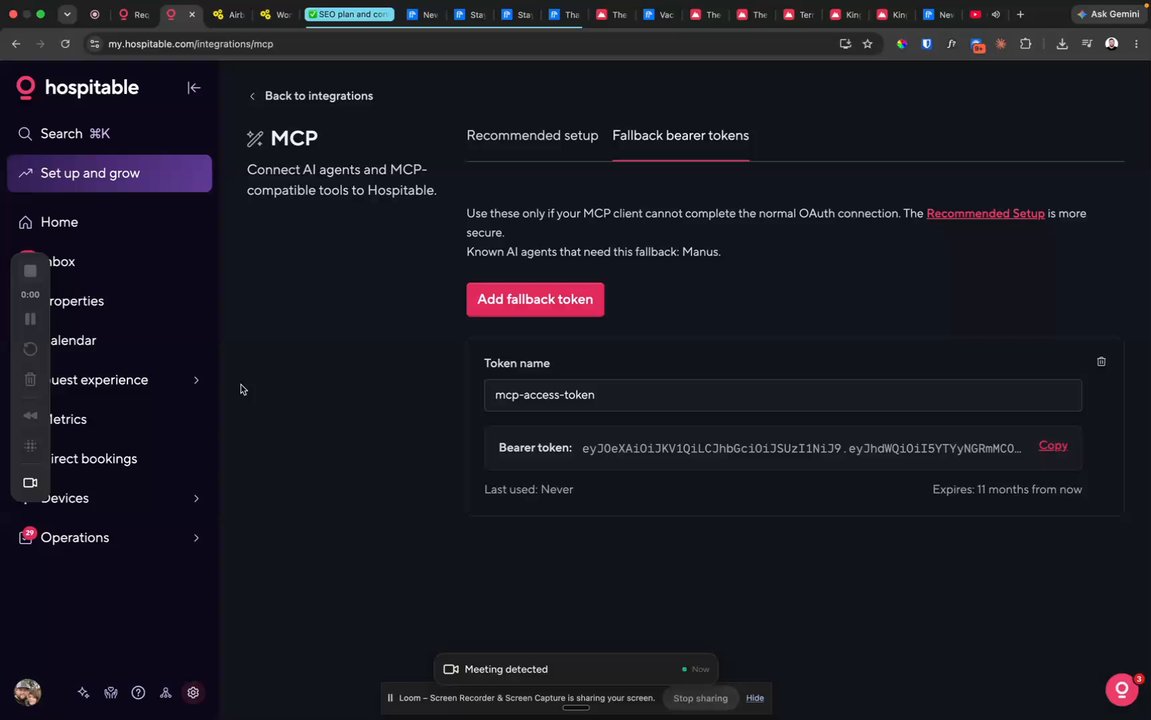Open settings gear icon in sidebar
This screenshot has height=720, width=1151.
coord(193,693)
